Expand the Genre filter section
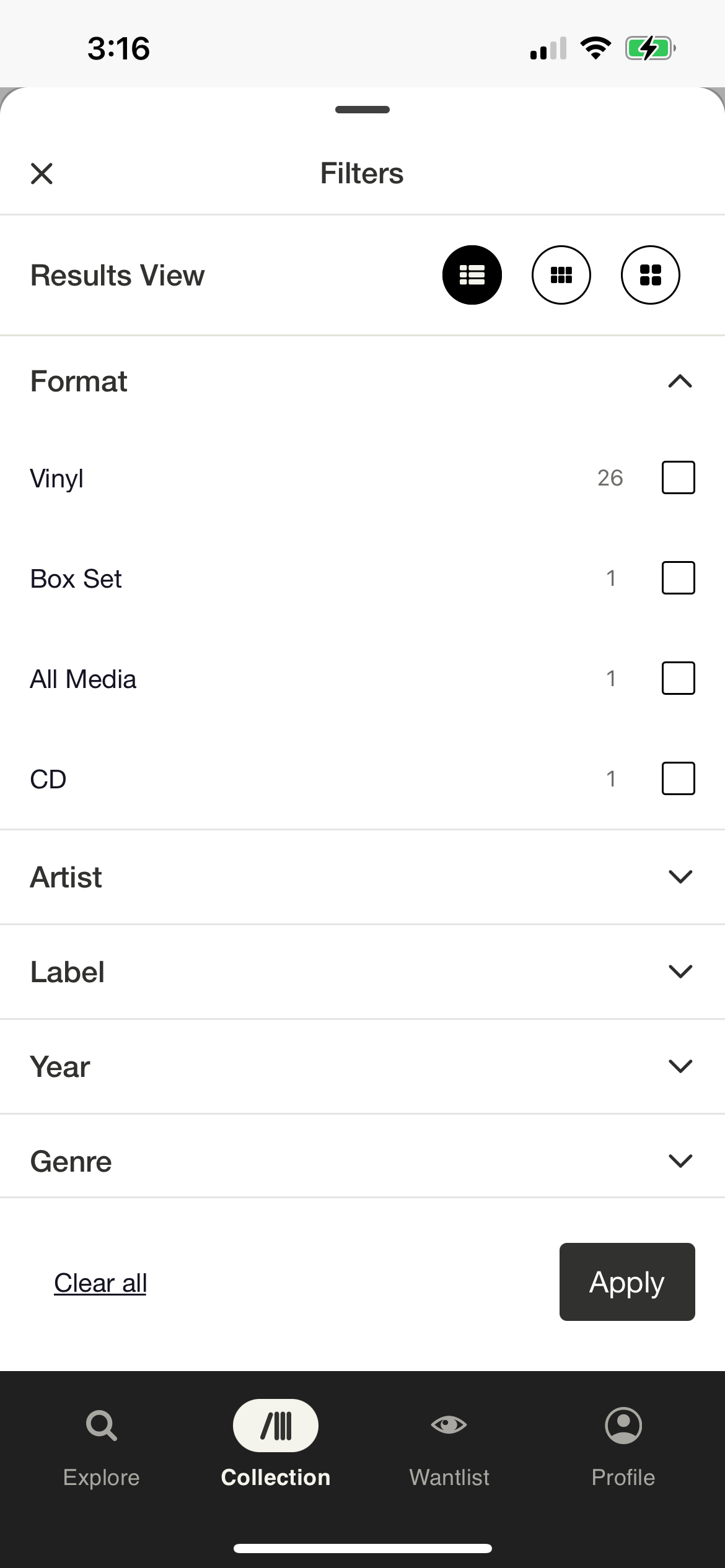Screen dimensions: 725x1568 tap(680, 1161)
